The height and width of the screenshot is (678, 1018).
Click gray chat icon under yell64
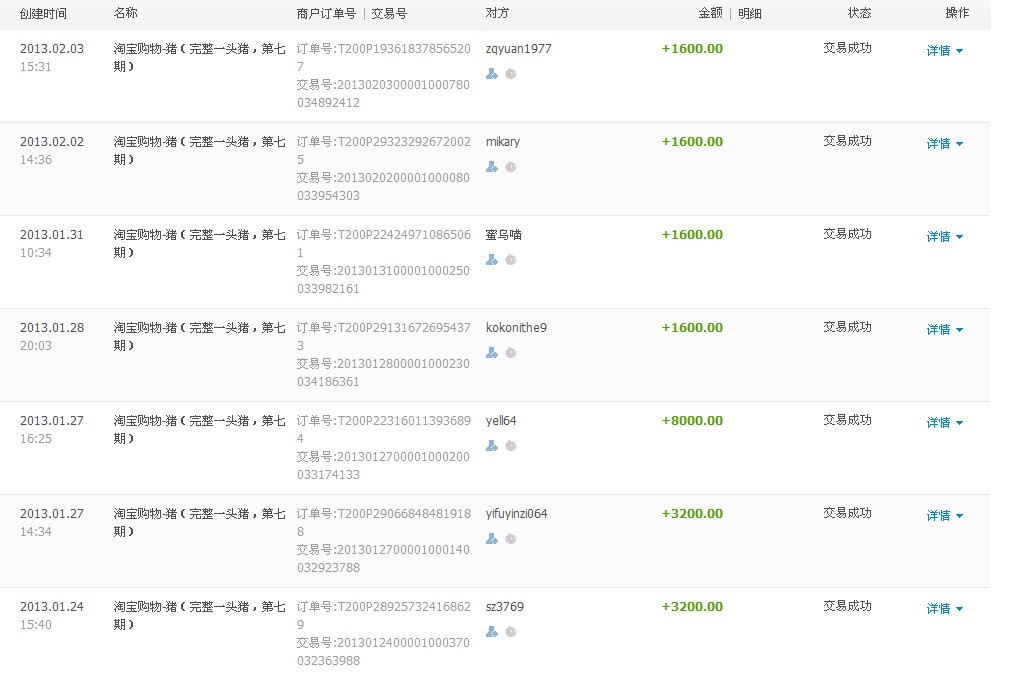510,446
